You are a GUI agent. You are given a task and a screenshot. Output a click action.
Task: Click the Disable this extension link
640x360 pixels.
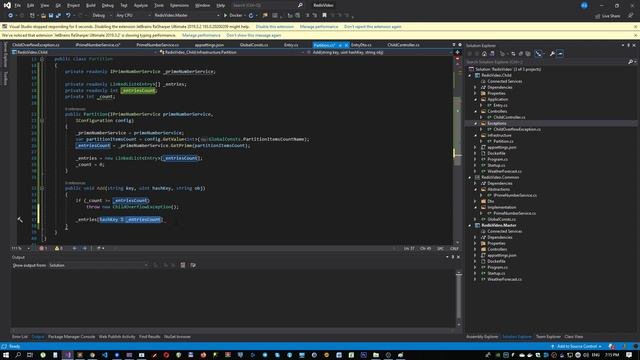coord(275,27)
